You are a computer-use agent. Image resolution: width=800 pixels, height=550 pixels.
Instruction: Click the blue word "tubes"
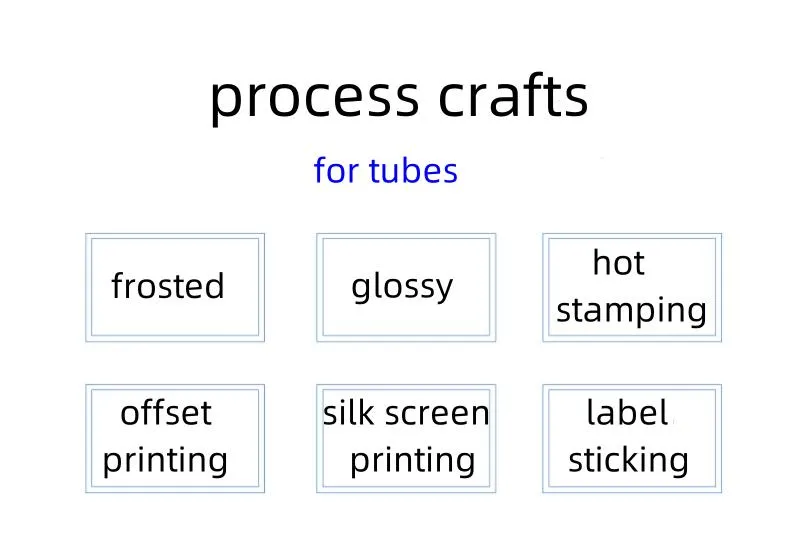click(413, 171)
